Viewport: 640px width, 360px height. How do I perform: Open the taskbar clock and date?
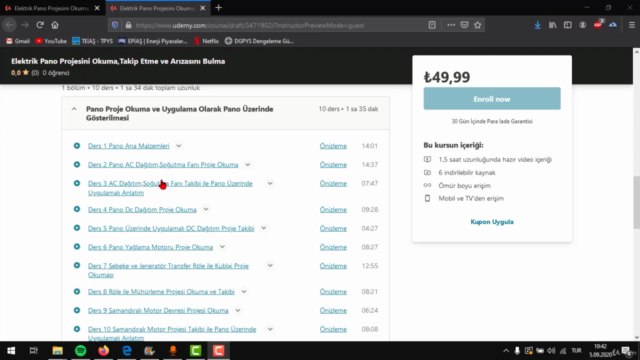click(x=600, y=351)
